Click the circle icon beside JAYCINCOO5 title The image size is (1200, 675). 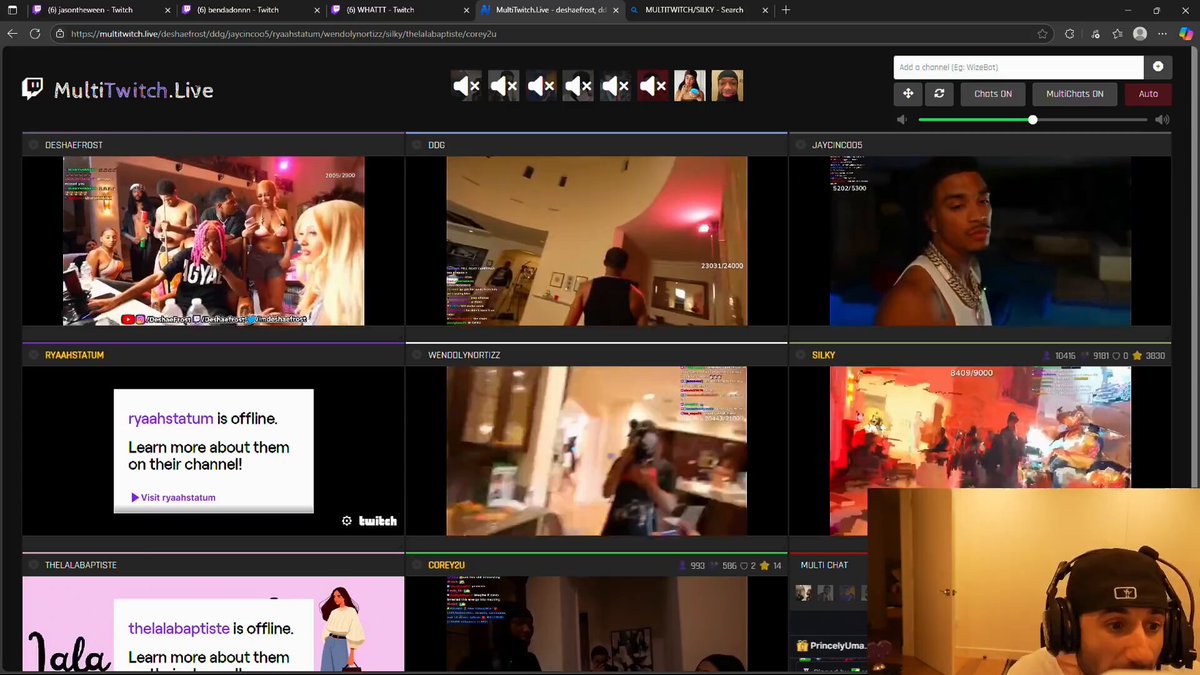tap(800, 145)
